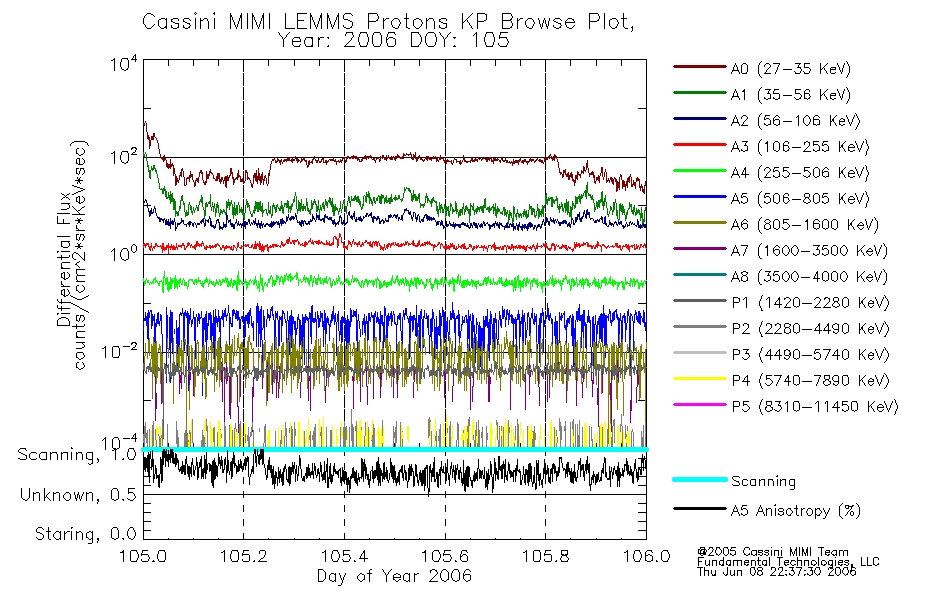Click the x-axis tick label 105.6
950x600 pixels.
point(445,556)
